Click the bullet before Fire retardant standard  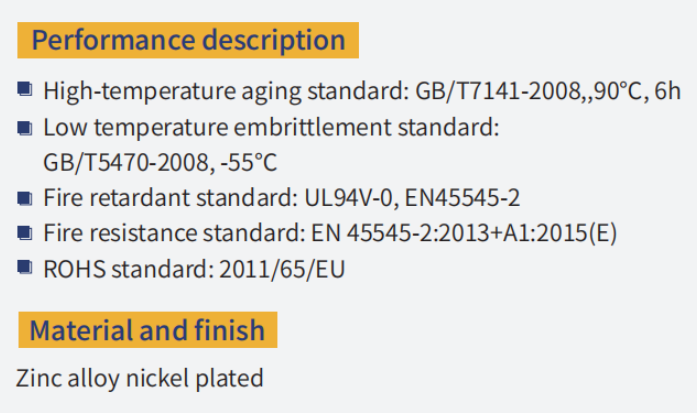click(25, 198)
